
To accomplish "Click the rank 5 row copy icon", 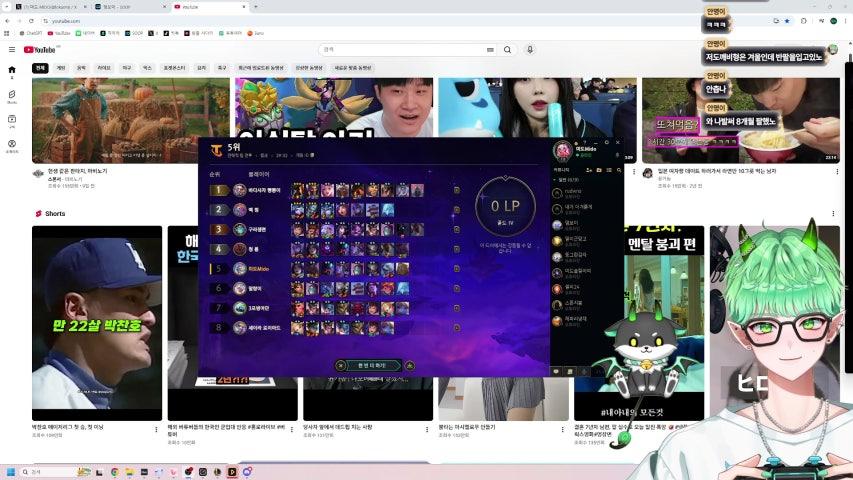I will click(x=457, y=269).
